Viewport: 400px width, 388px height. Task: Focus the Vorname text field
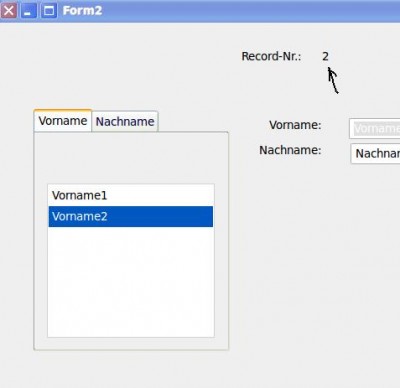click(x=375, y=128)
